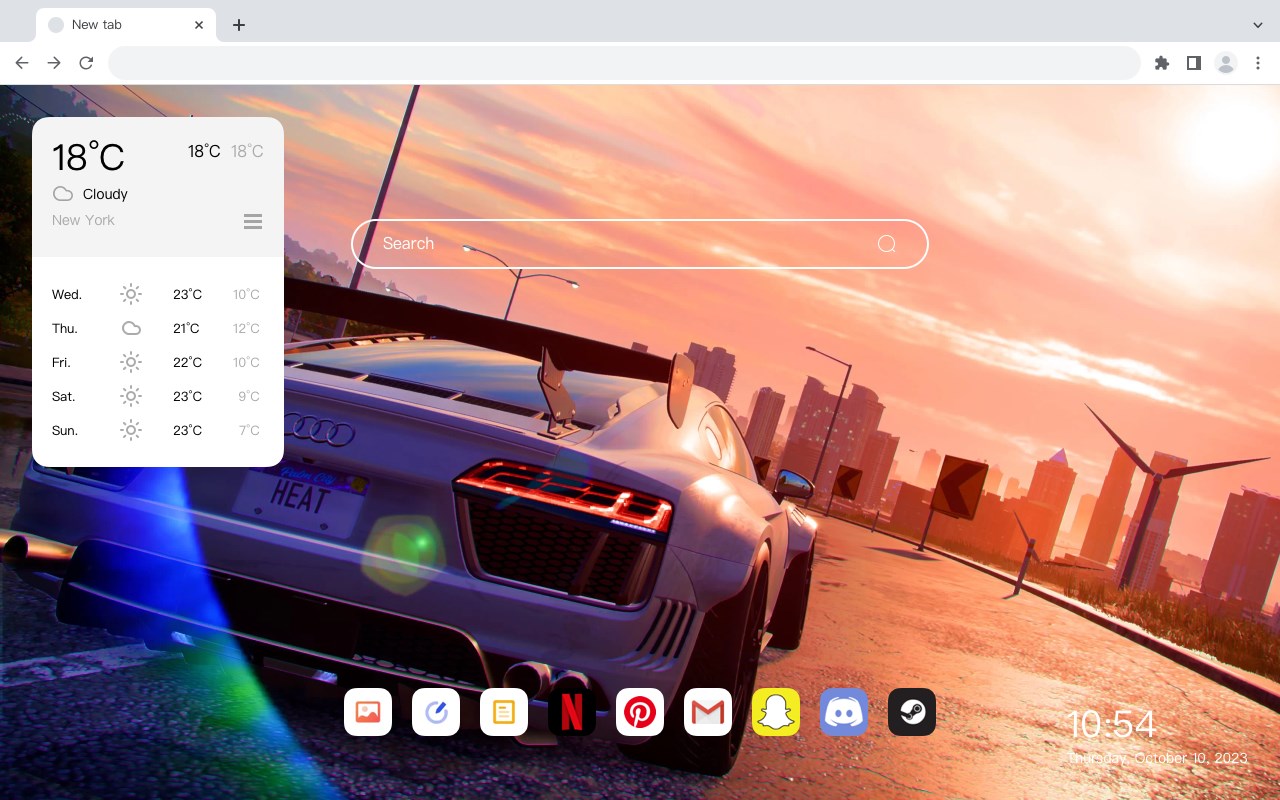
Task: Open the weather widget hamburger menu
Action: coord(253,221)
